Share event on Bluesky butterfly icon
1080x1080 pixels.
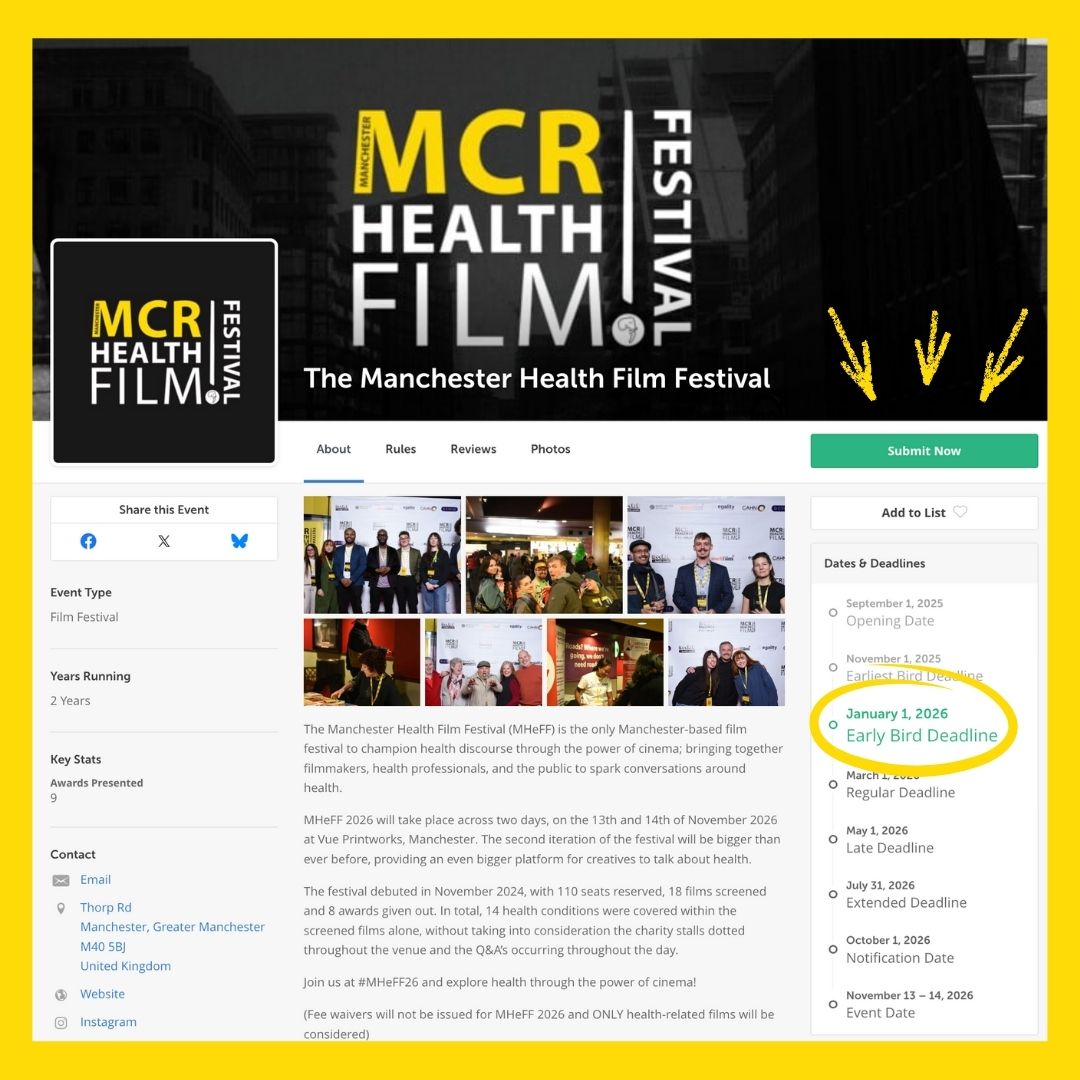239,541
